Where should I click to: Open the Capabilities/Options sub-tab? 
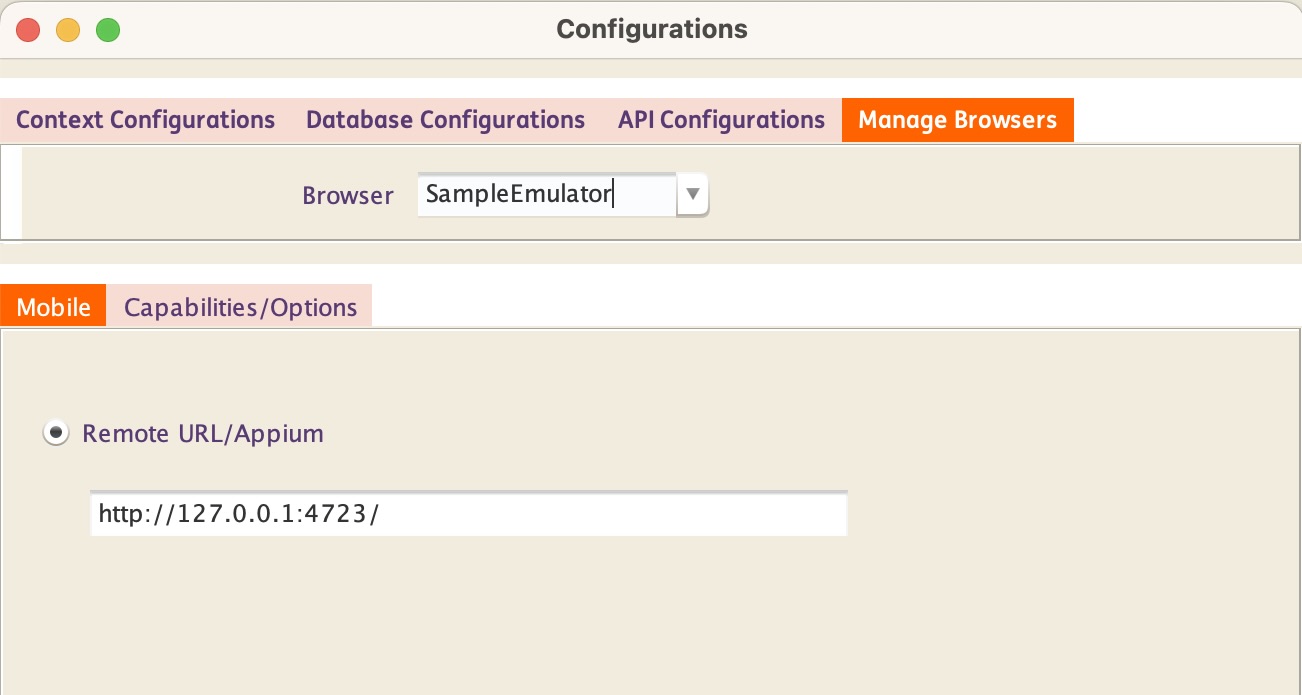pyautogui.click(x=240, y=307)
